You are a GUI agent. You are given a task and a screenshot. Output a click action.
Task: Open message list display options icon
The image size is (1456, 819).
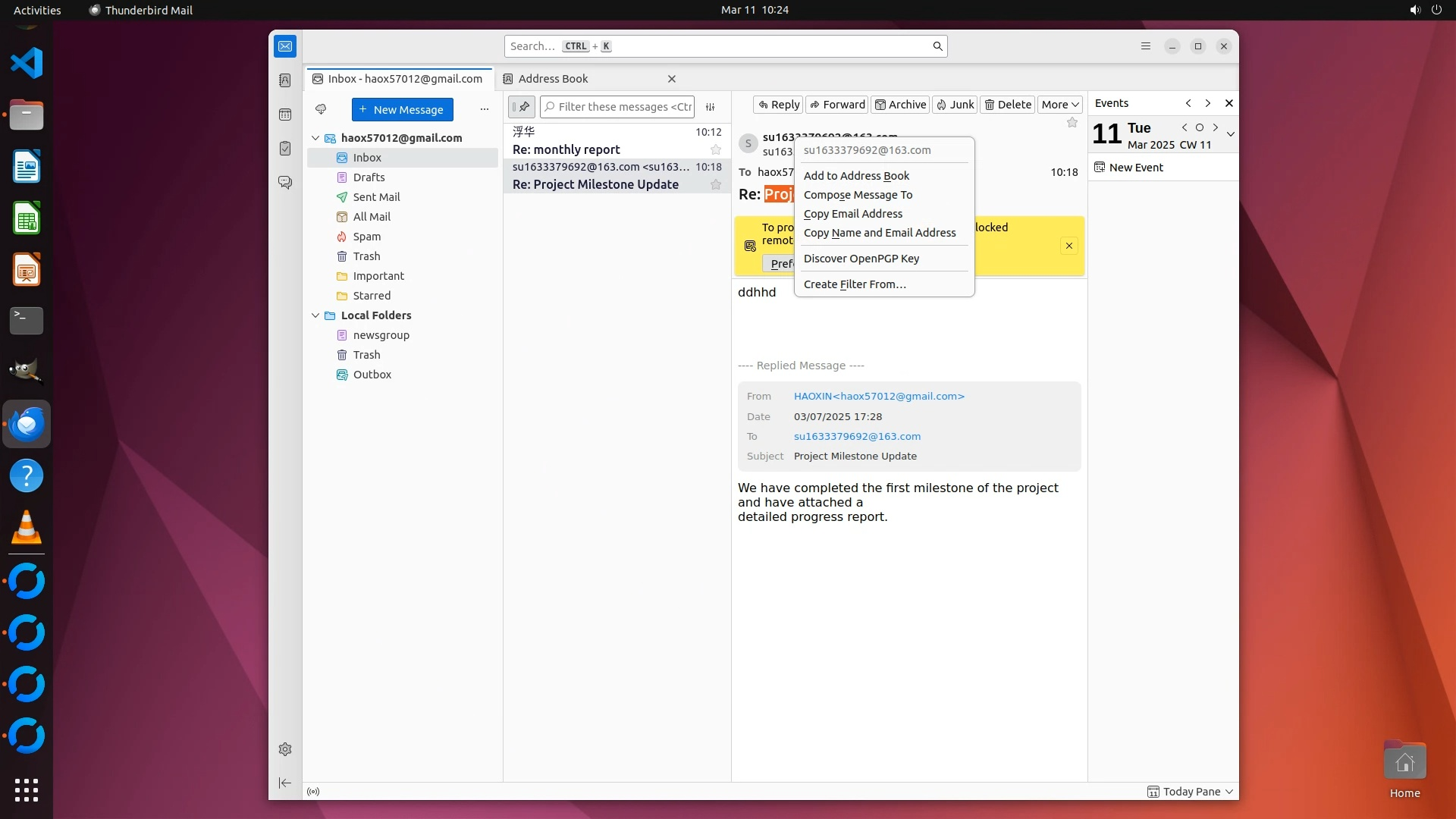[x=711, y=107]
